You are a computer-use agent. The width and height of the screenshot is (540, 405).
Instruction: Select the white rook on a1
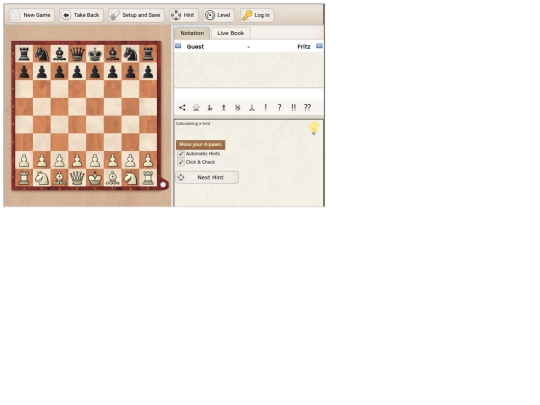[x=24, y=178]
